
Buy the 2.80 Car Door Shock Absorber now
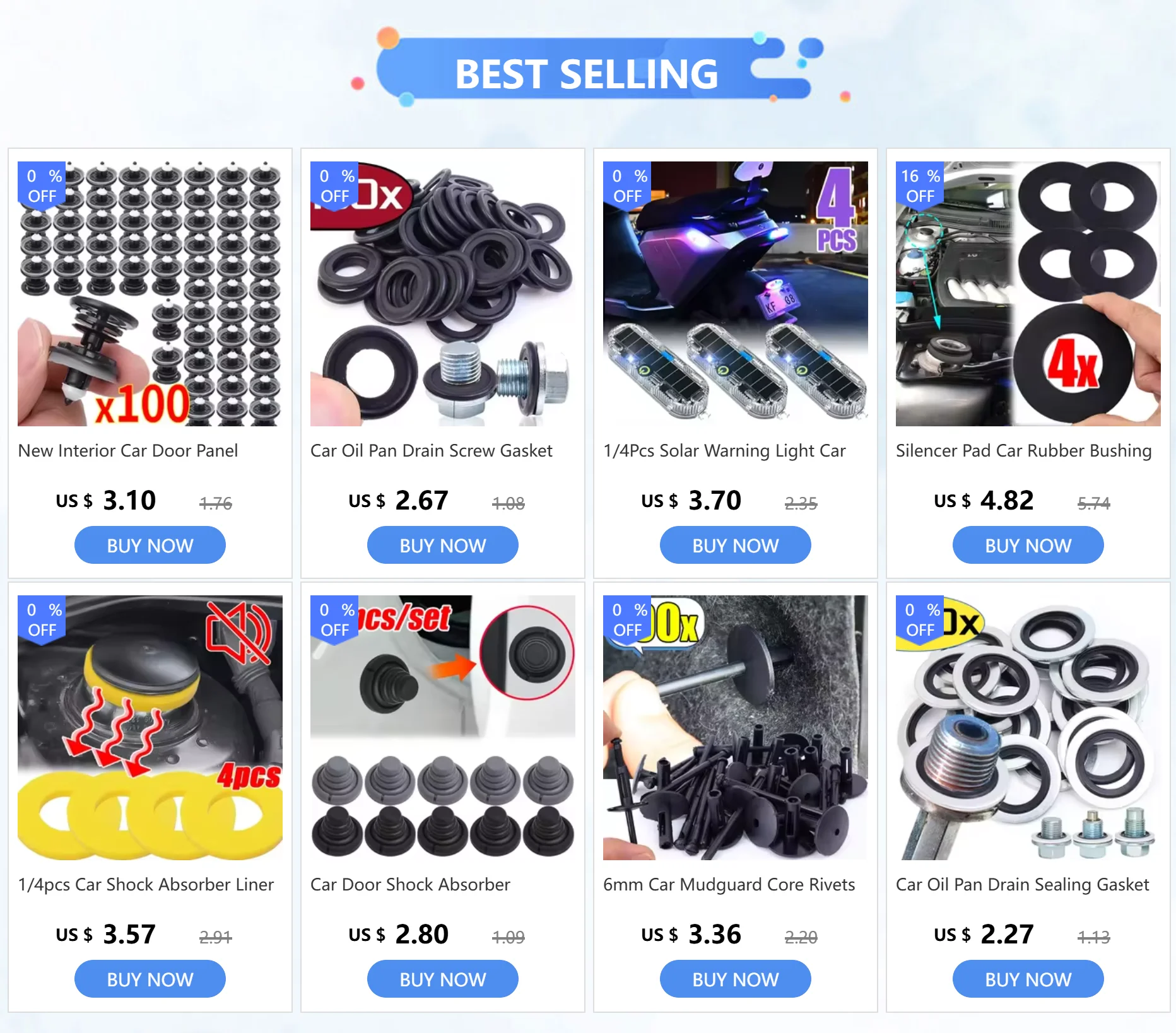pos(443,979)
